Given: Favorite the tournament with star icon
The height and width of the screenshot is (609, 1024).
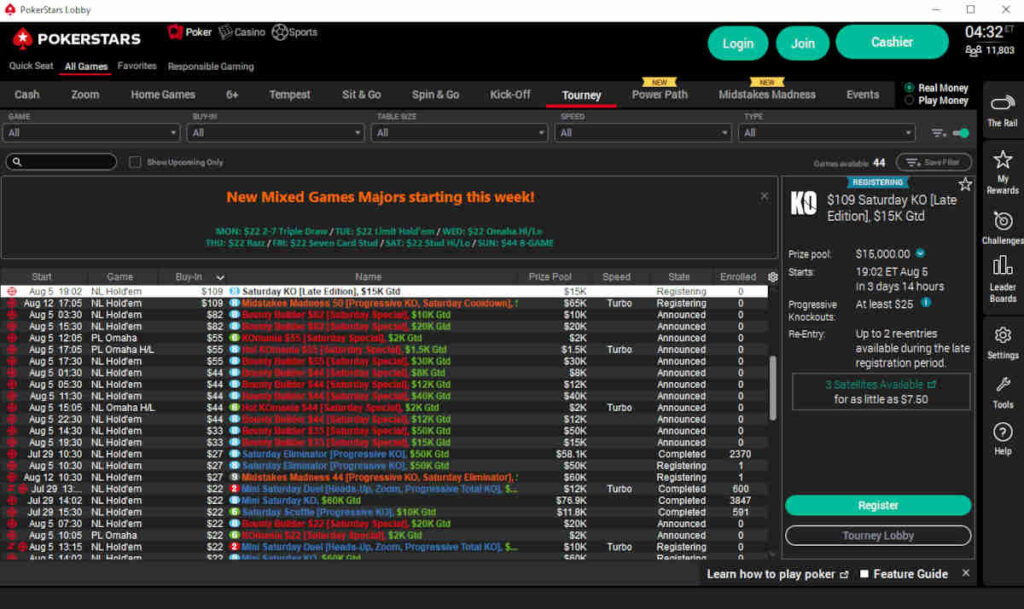Looking at the screenshot, I should click(x=965, y=184).
